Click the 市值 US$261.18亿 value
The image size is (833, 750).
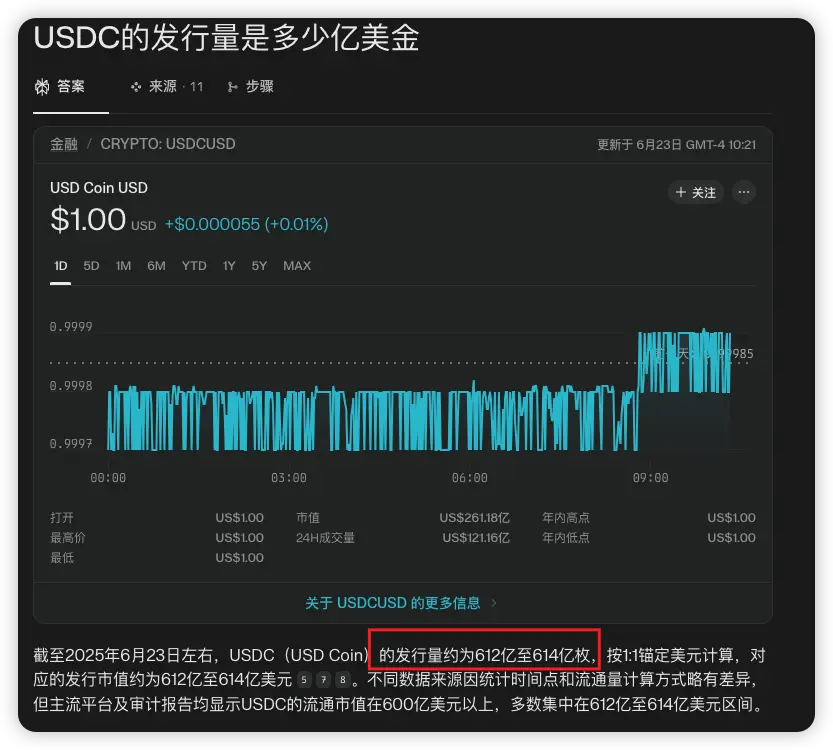pos(474,517)
